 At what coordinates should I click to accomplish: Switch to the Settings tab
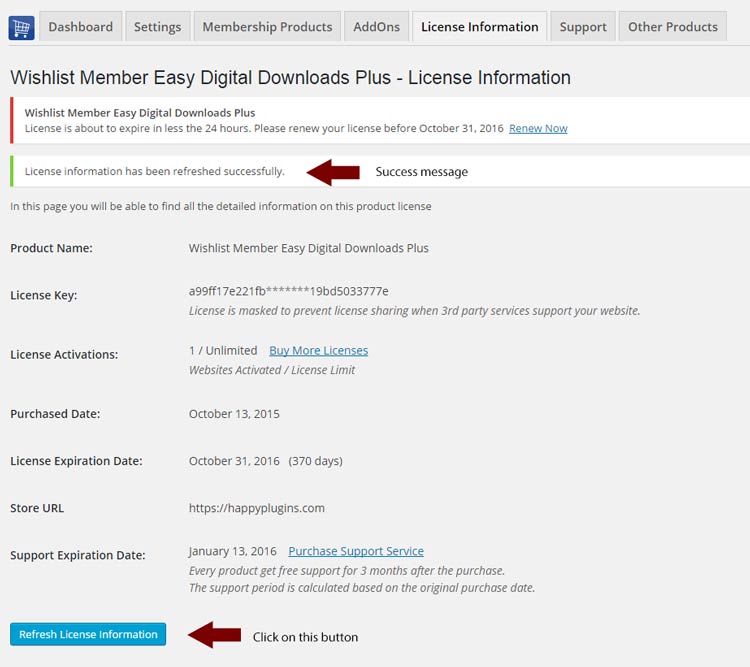[x=157, y=27]
